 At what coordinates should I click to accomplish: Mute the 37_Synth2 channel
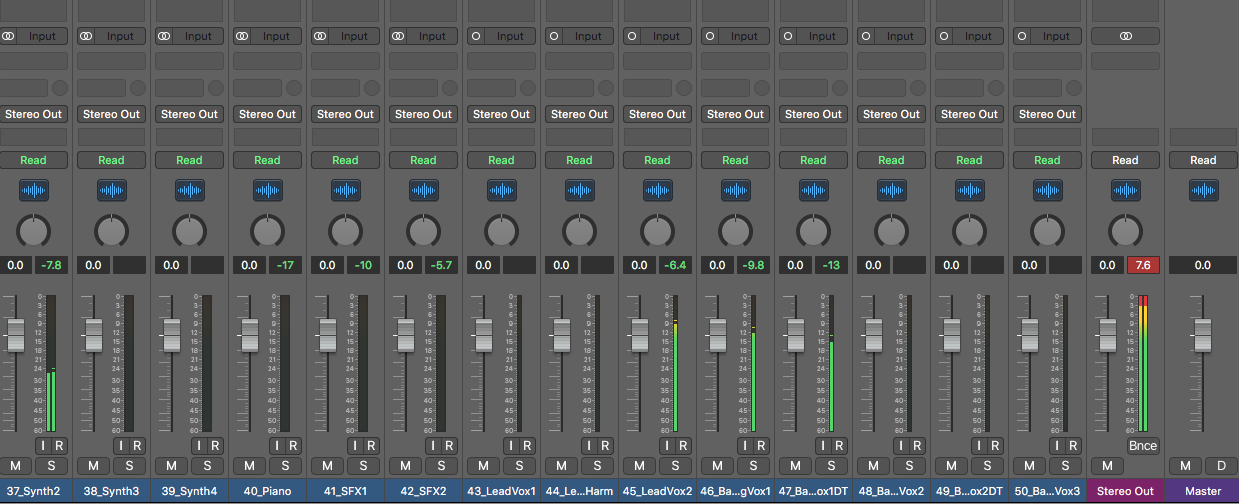(15, 466)
